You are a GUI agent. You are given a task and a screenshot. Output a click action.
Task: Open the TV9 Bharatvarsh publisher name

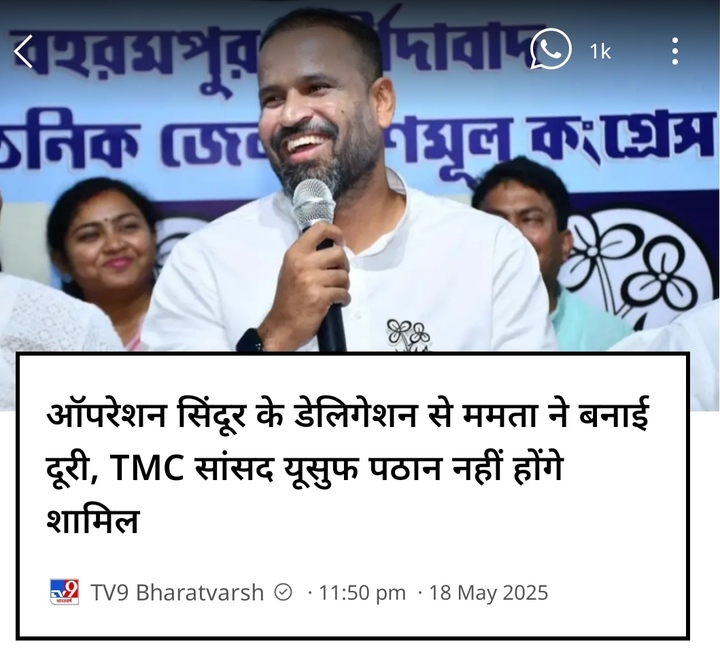pos(177,592)
